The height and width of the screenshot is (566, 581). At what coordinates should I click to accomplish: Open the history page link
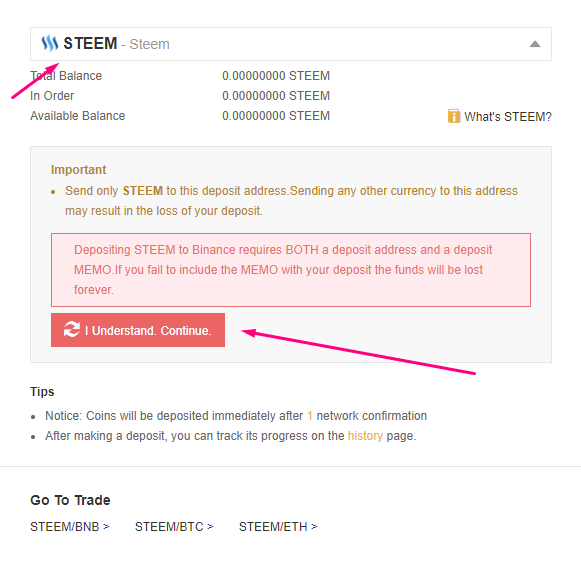coord(365,436)
